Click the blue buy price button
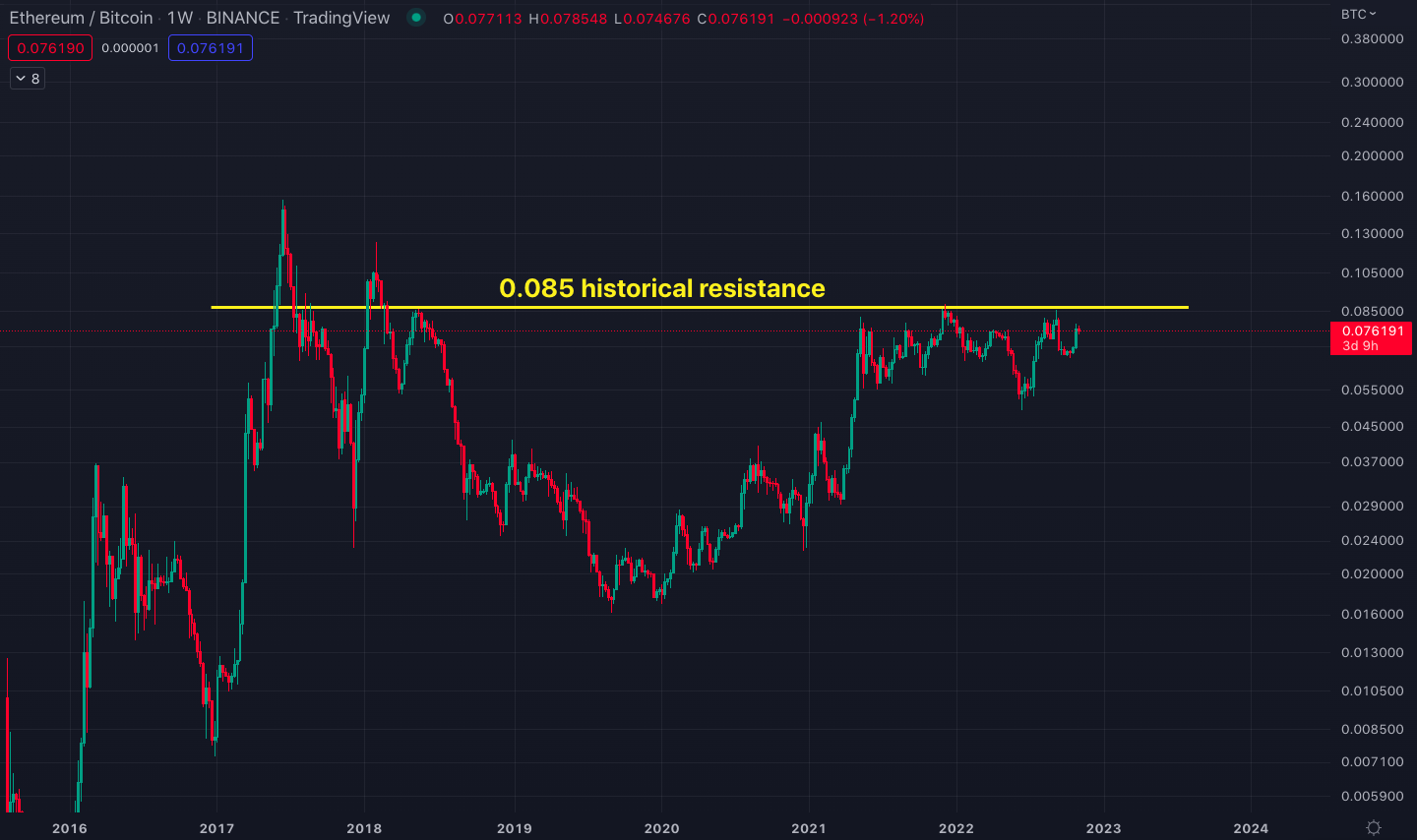The image size is (1417, 840). point(211,48)
